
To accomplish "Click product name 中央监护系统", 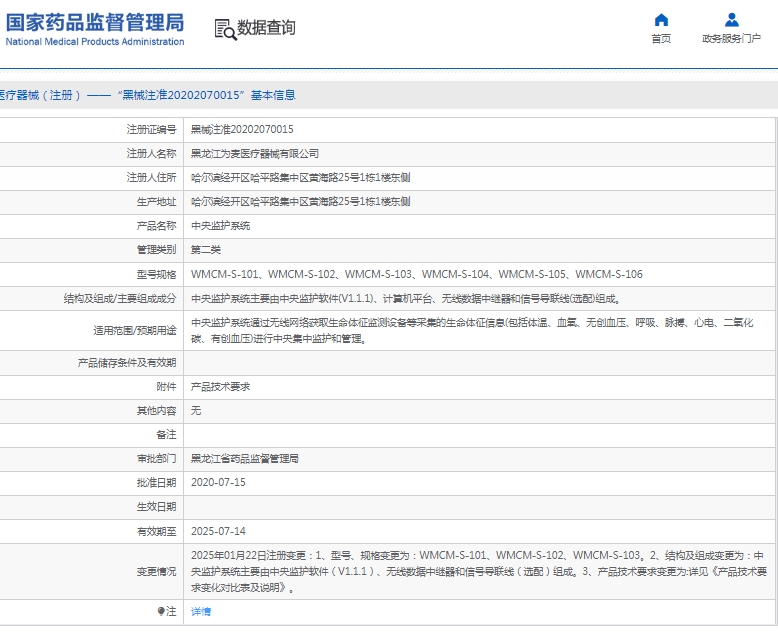I will (220, 226).
